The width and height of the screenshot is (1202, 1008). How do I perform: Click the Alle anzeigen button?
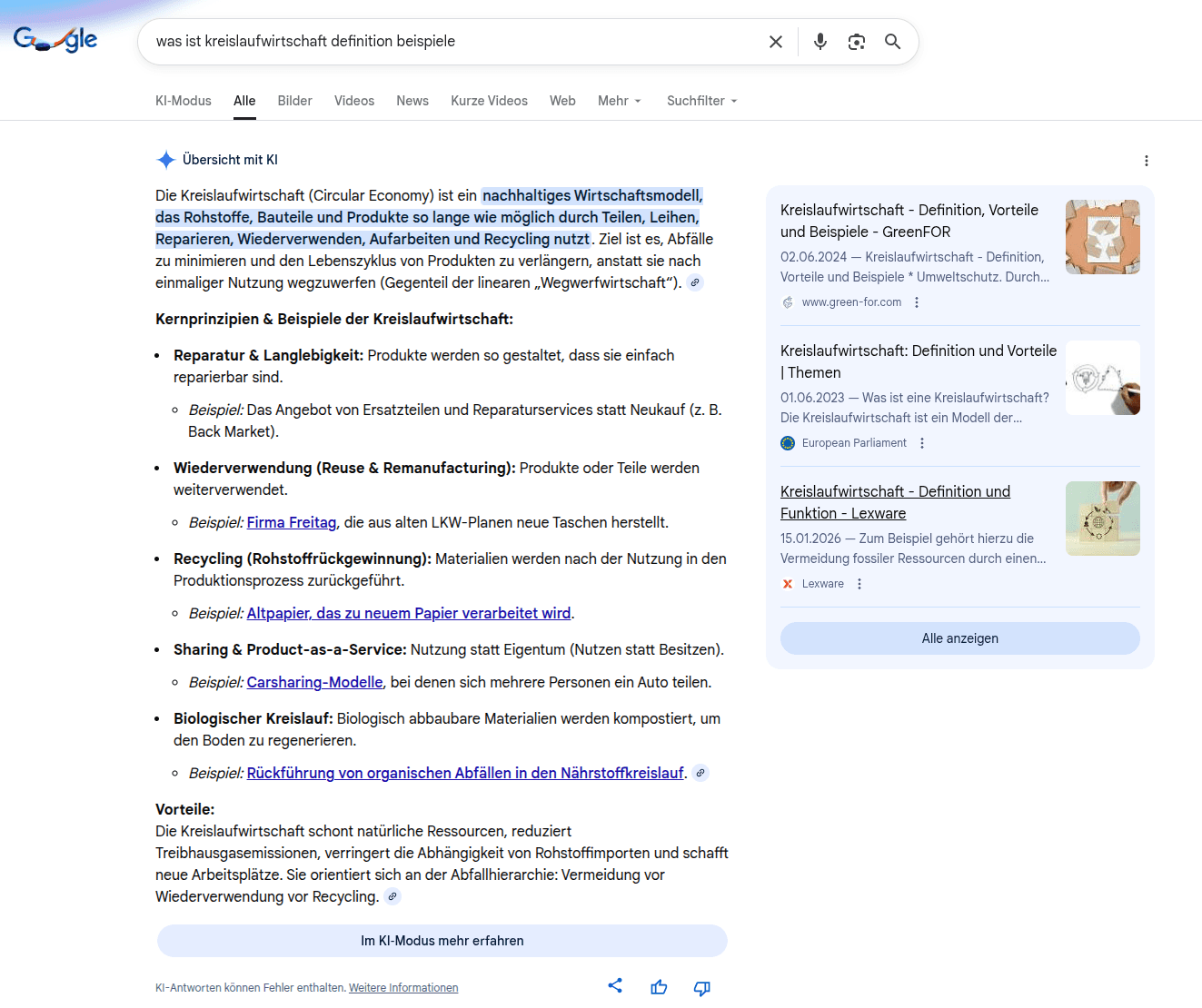959,638
